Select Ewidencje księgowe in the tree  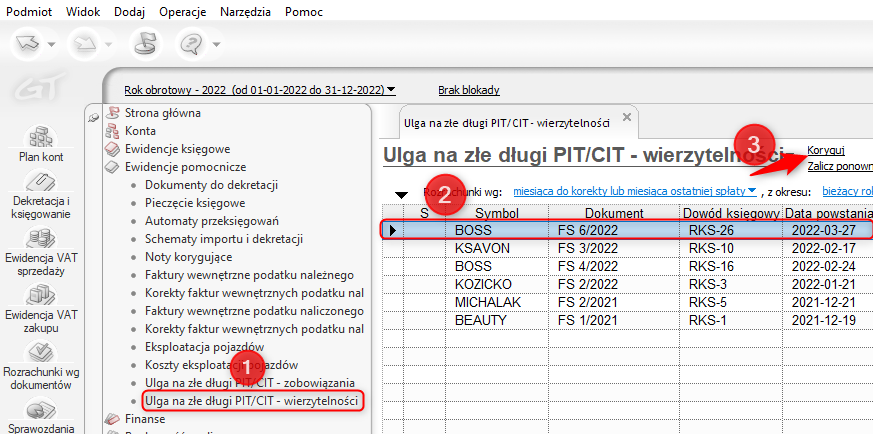(177, 149)
